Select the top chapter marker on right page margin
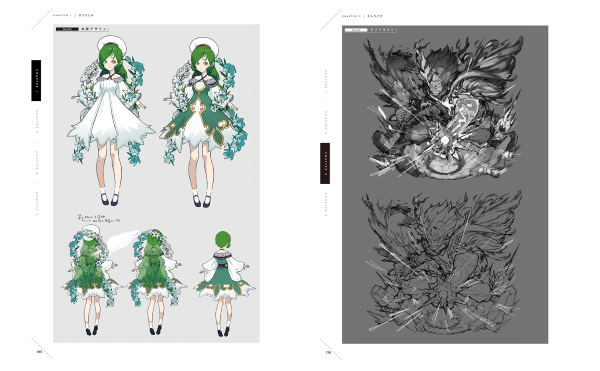 326,81
